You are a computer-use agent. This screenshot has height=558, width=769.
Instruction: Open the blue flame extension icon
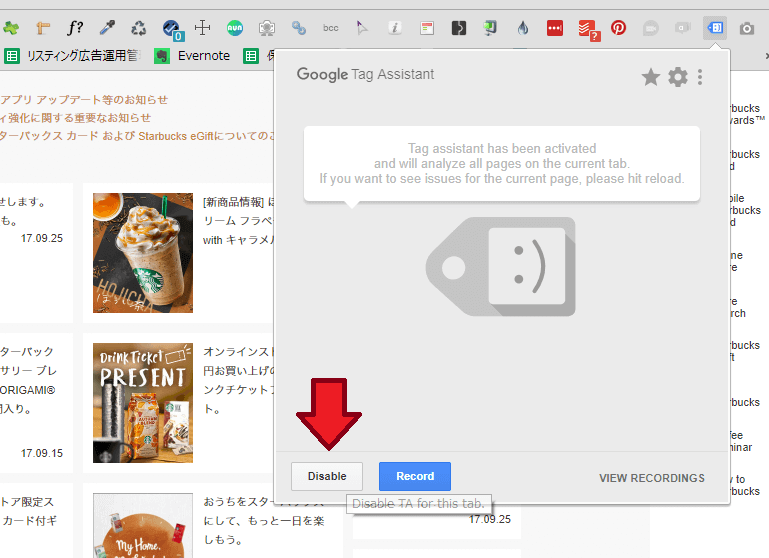523,28
